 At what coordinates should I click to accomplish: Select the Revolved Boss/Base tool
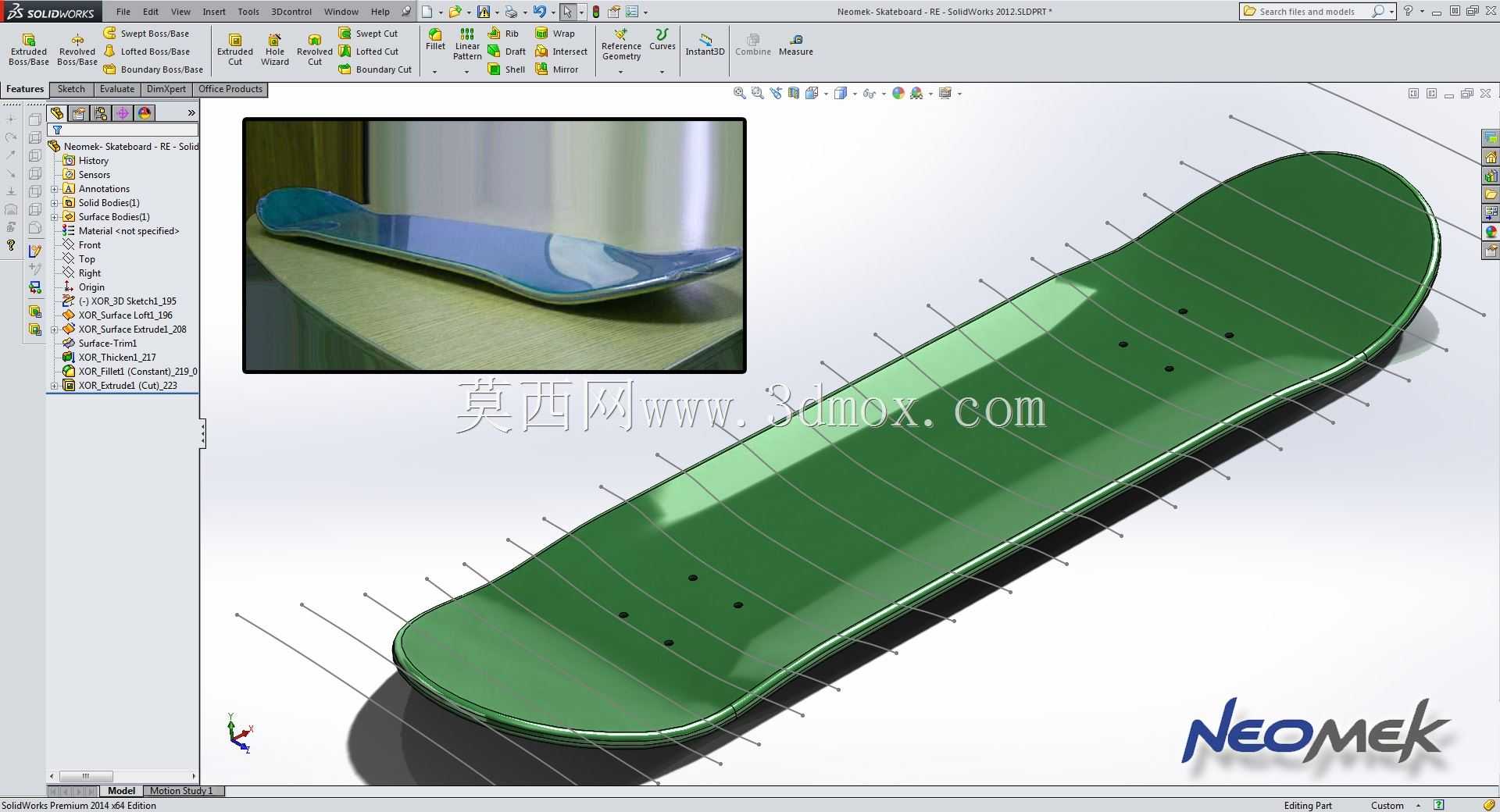click(77, 49)
